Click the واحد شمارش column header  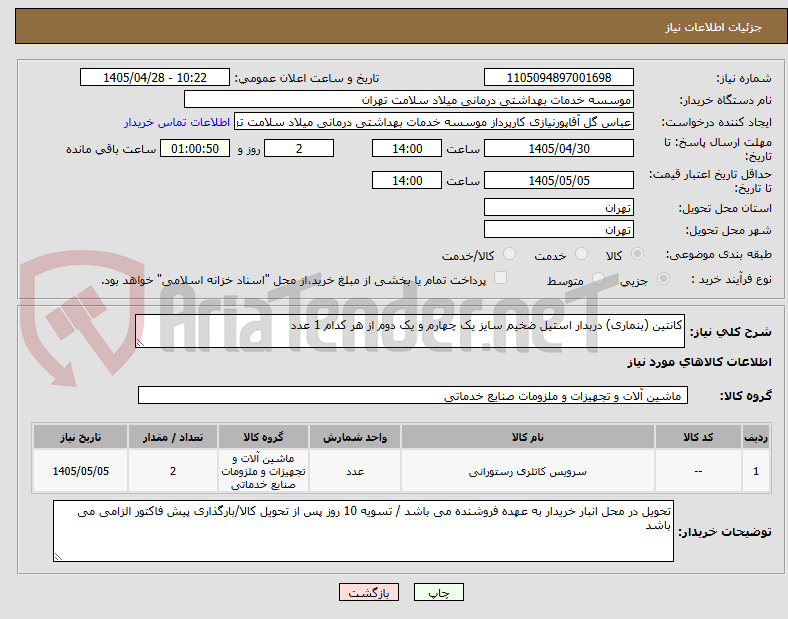tap(355, 437)
